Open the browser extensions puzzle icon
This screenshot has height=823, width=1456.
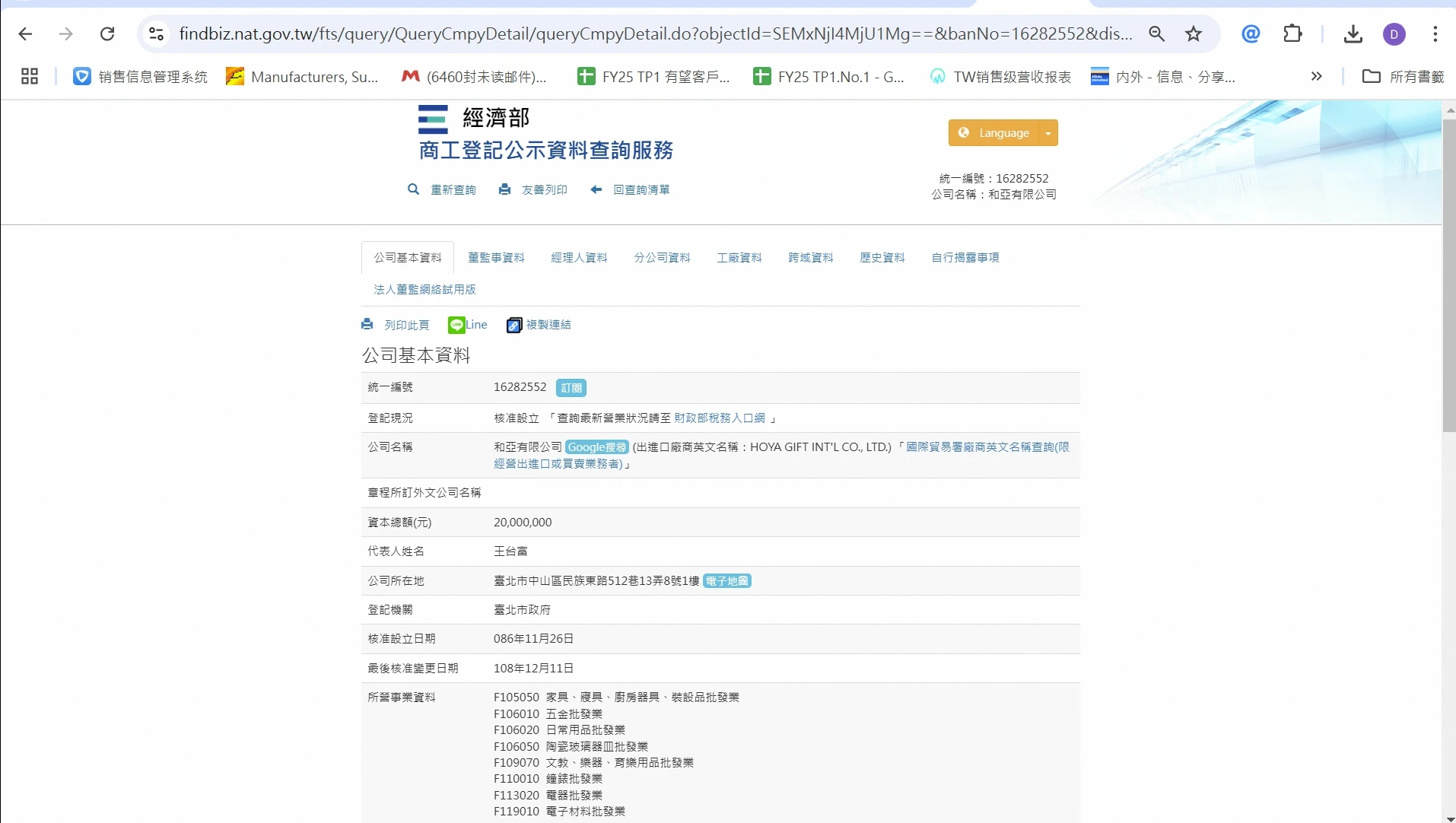1292,33
